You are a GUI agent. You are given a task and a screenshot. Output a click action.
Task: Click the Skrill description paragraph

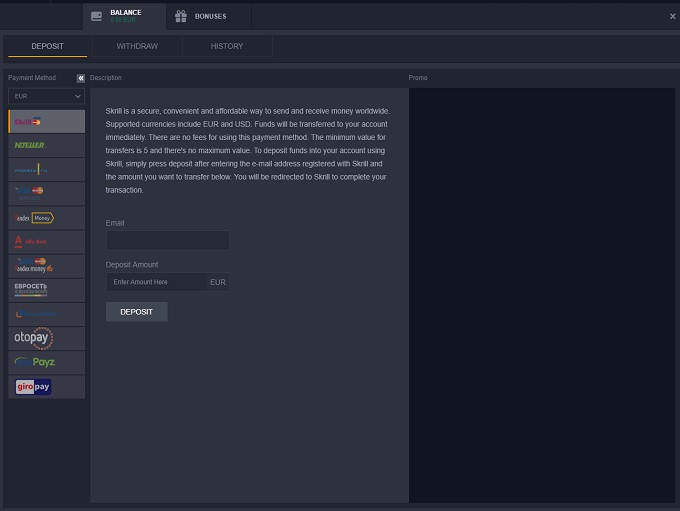[x=248, y=151]
